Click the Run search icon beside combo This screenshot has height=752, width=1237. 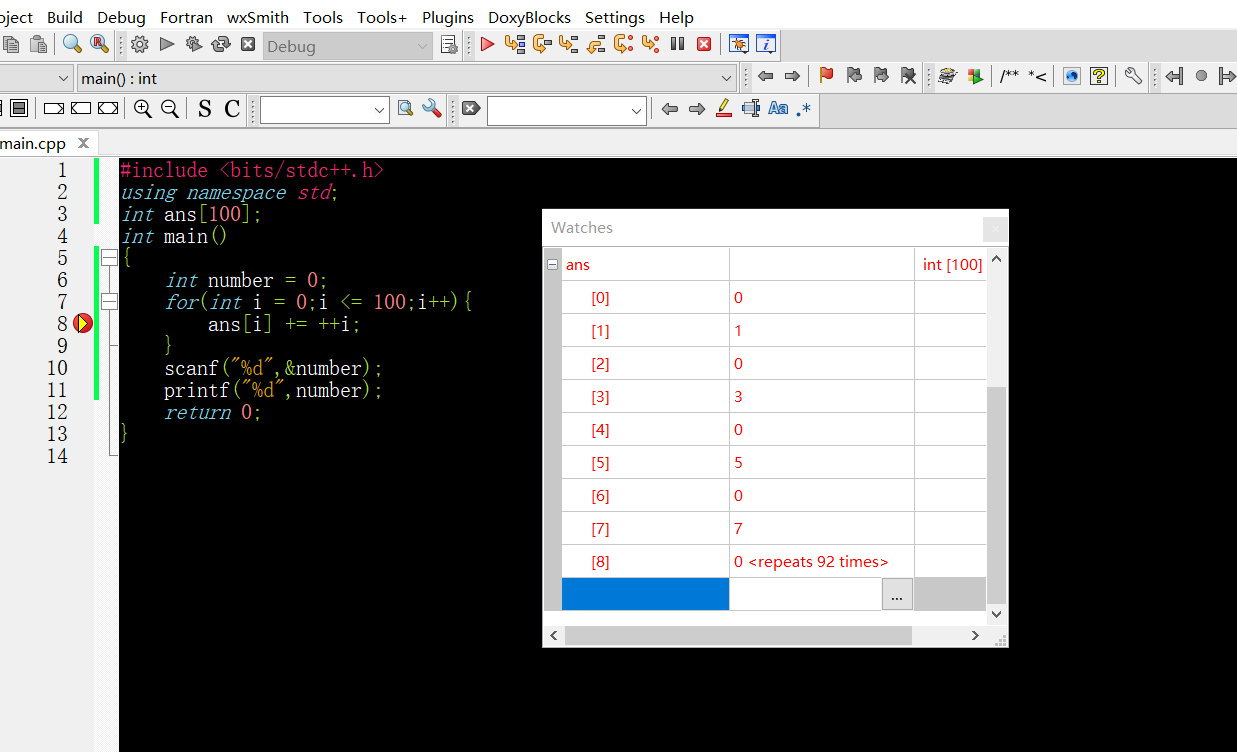405,109
